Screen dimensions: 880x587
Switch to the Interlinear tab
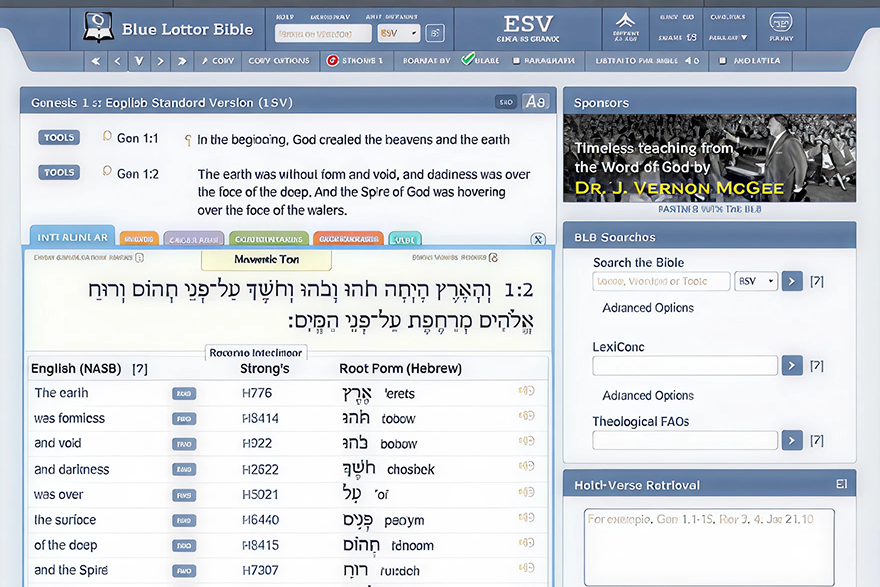point(72,237)
